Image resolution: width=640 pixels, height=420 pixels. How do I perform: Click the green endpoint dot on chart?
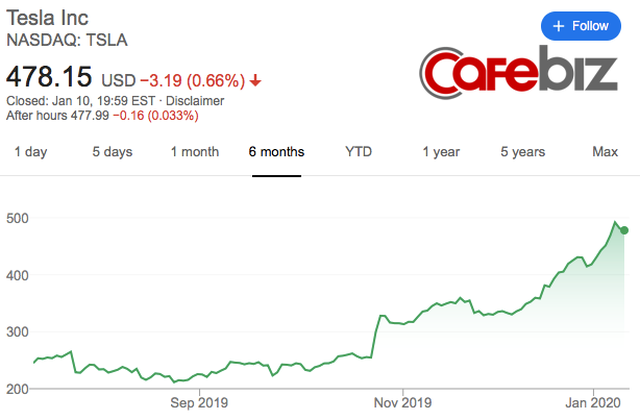(x=626, y=231)
